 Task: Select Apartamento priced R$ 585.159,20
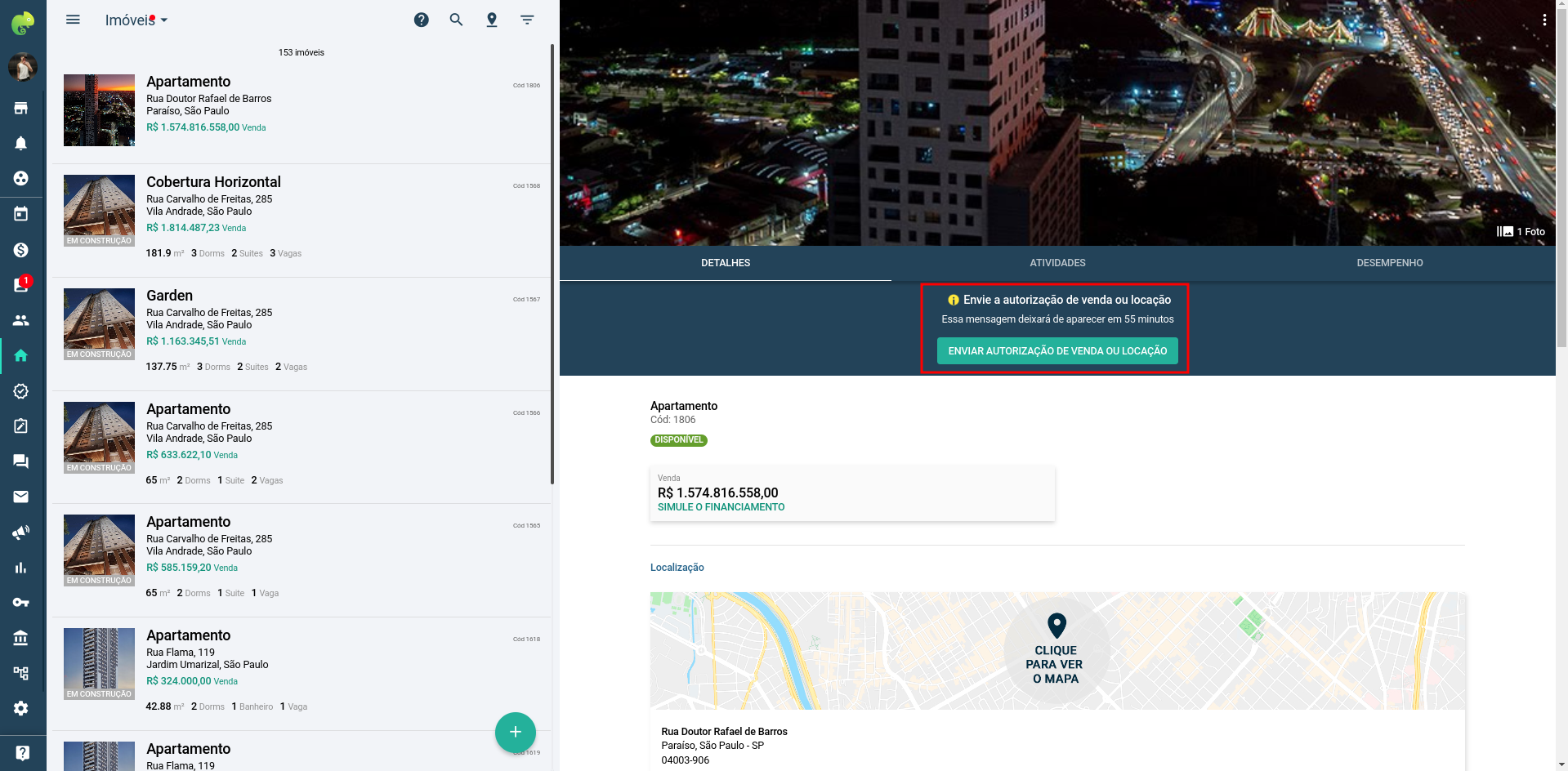(302, 560)
